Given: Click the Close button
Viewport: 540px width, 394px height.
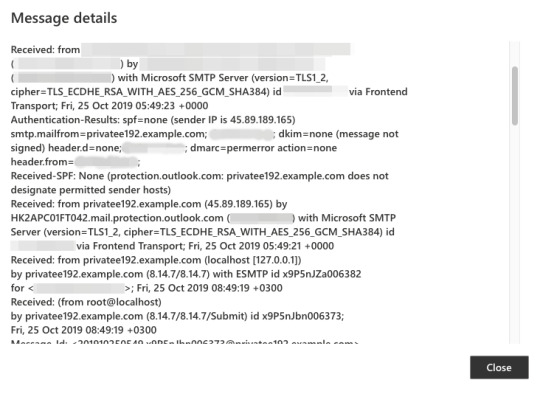Looking at the screenshot, I should (x=499, y=367).
